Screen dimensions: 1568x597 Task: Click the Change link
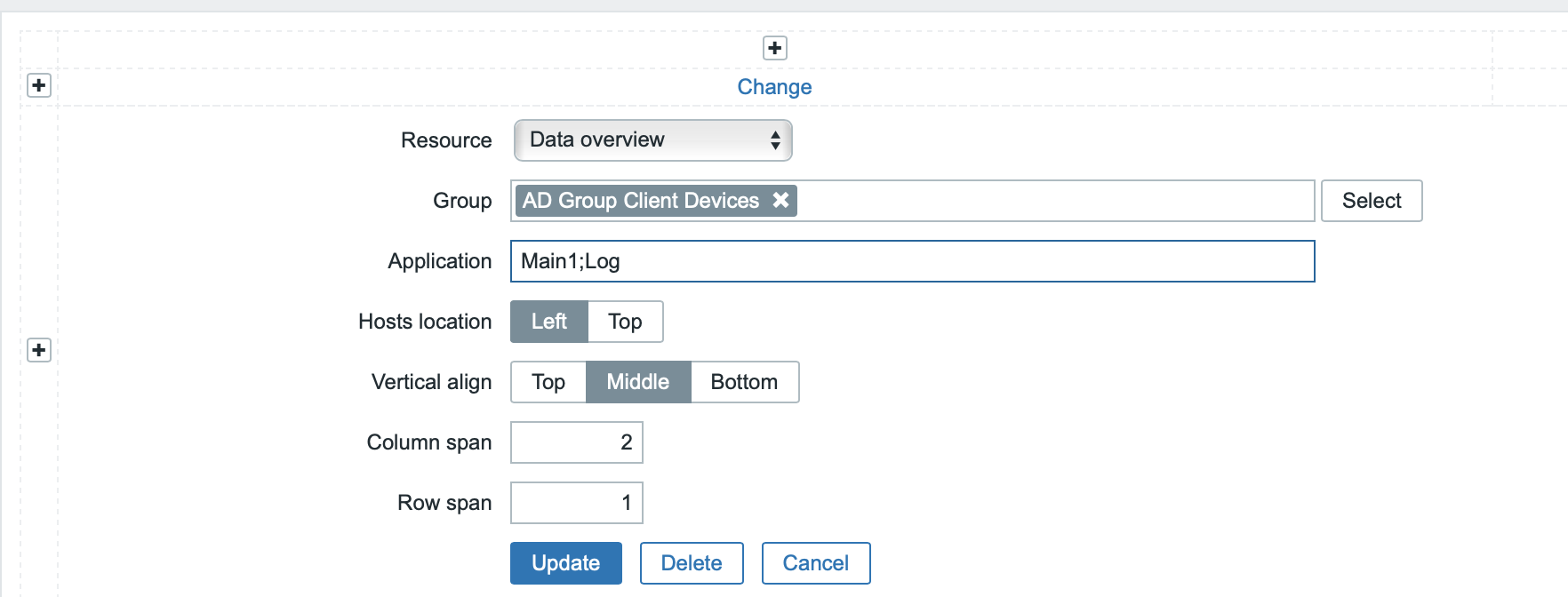(774, 87)
